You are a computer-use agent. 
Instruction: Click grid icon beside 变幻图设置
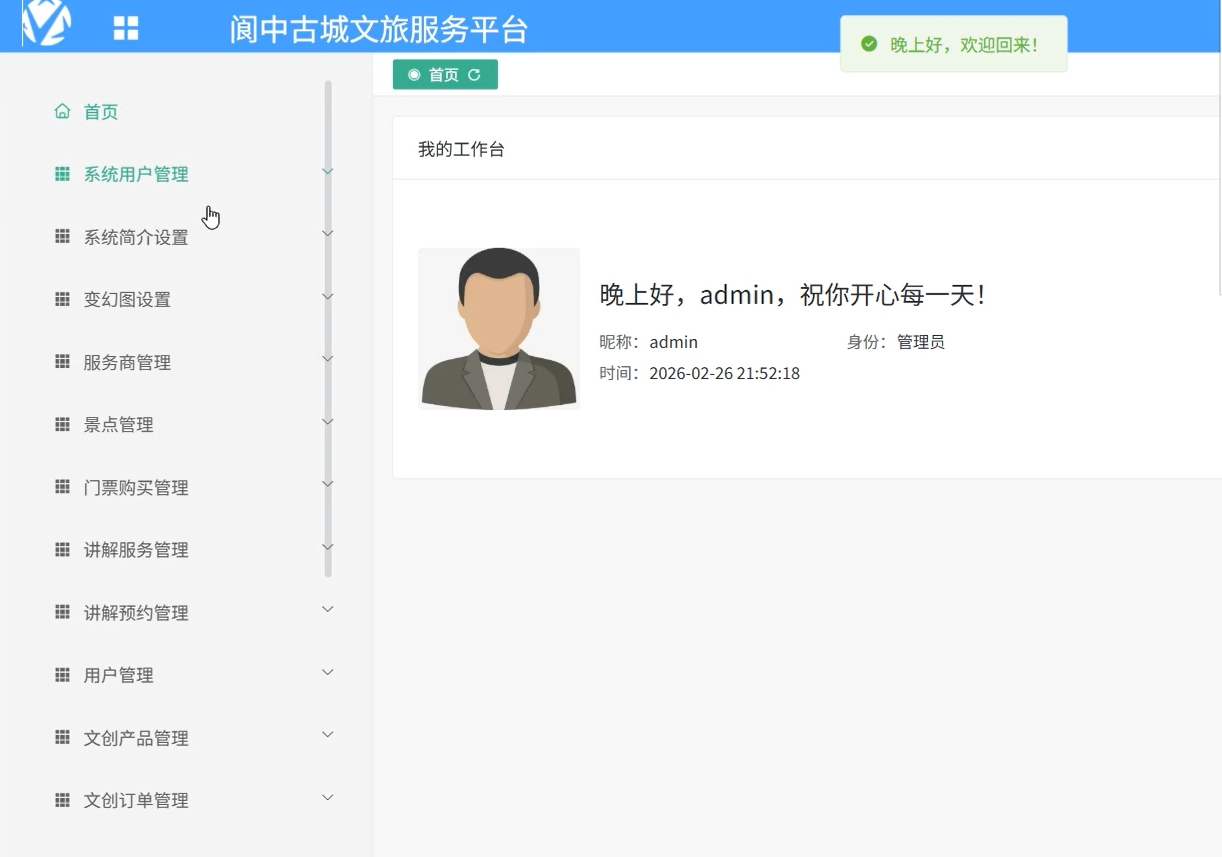[x=62, y=299]
